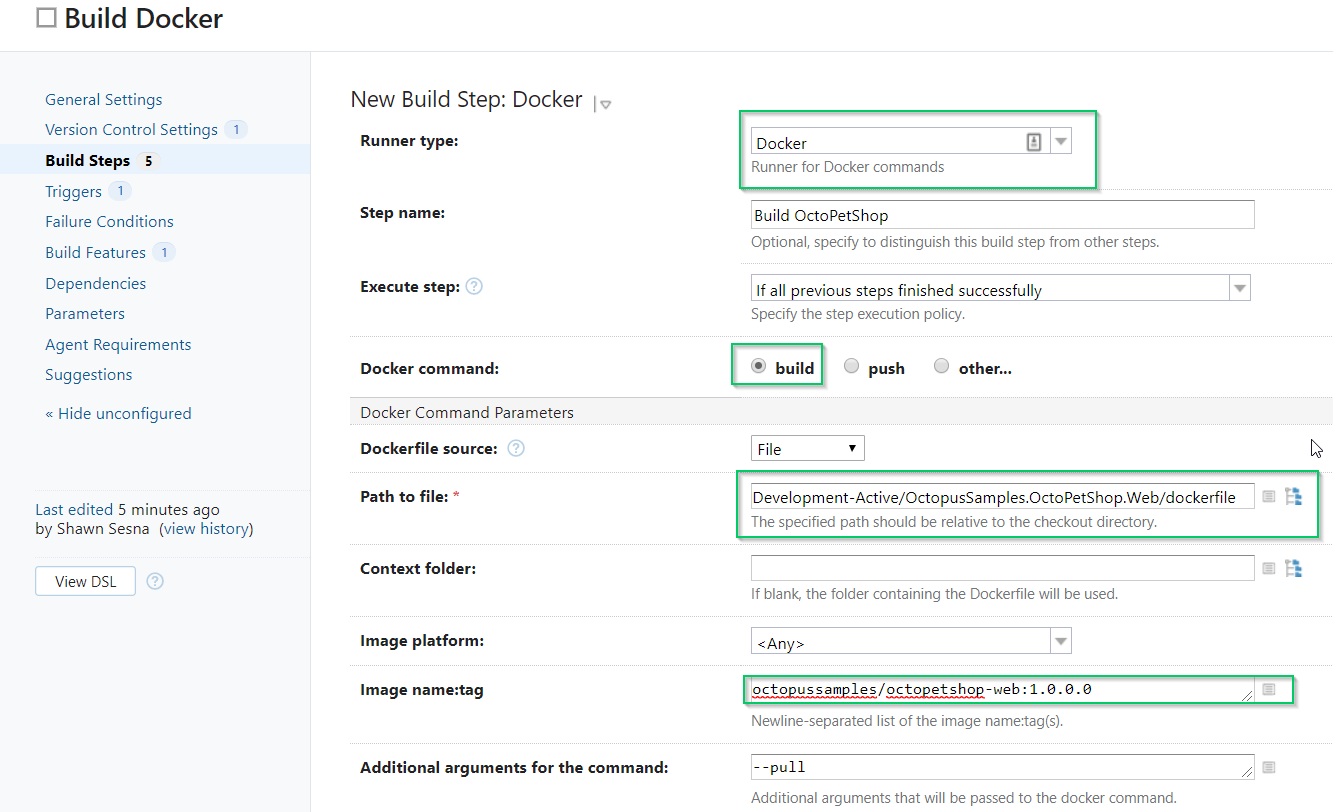Open the Image platform dropdown
Image resolution: width=1333 pixels, height=812 pixels.
click(1061, 641)
